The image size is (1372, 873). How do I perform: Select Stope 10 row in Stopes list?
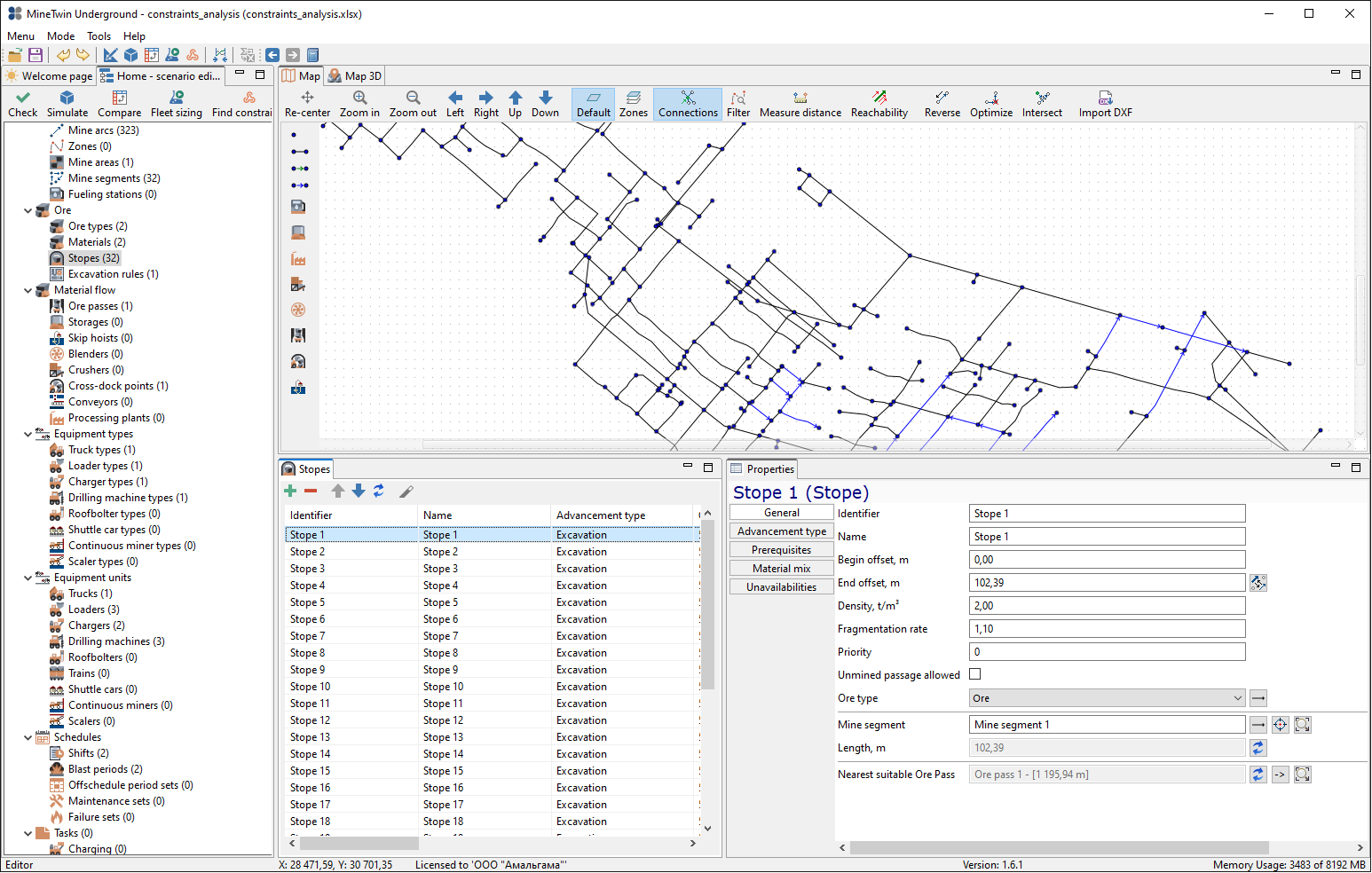(493, 687)
